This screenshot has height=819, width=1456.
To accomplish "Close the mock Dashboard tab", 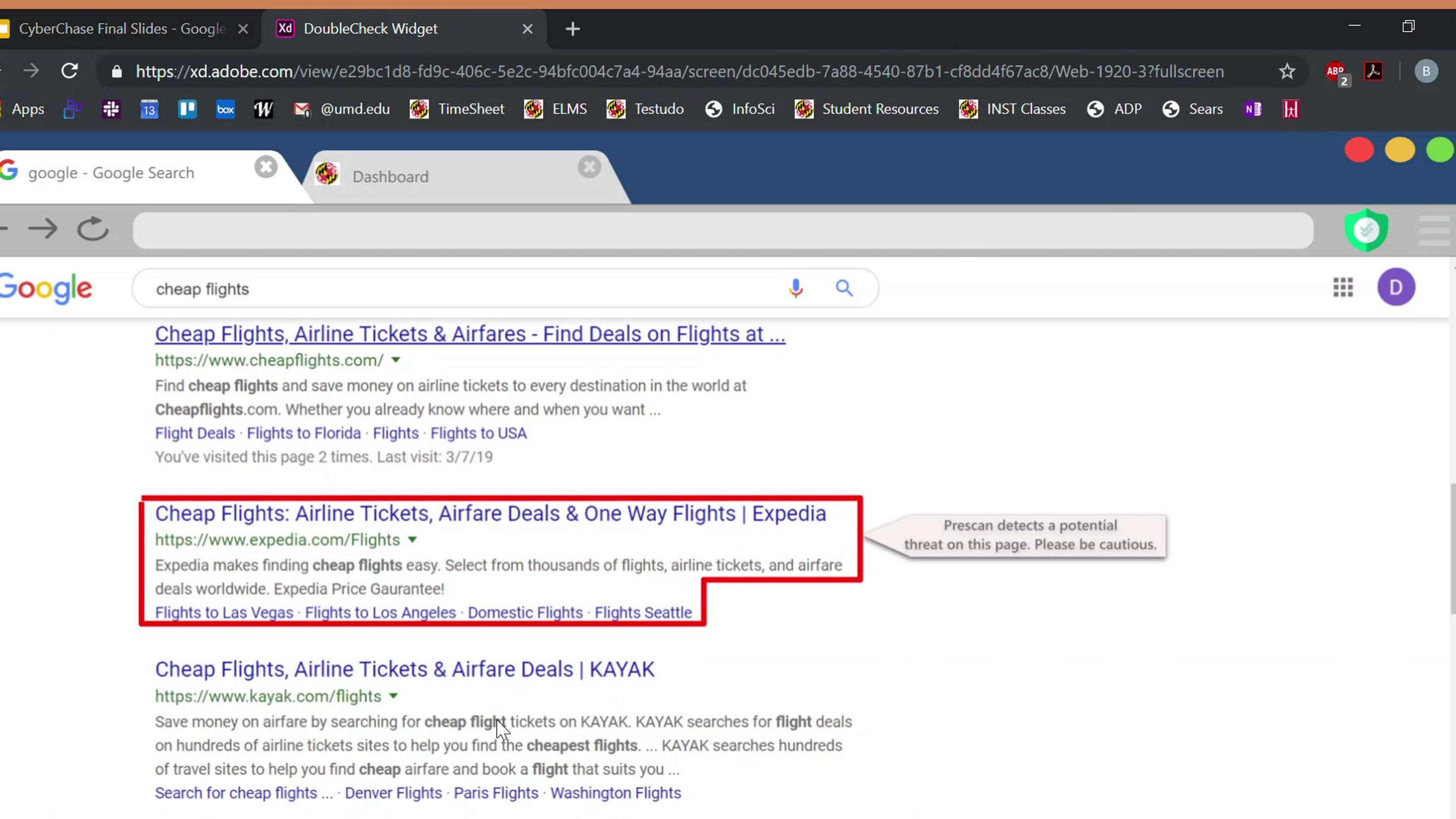I will coord(589,167).
